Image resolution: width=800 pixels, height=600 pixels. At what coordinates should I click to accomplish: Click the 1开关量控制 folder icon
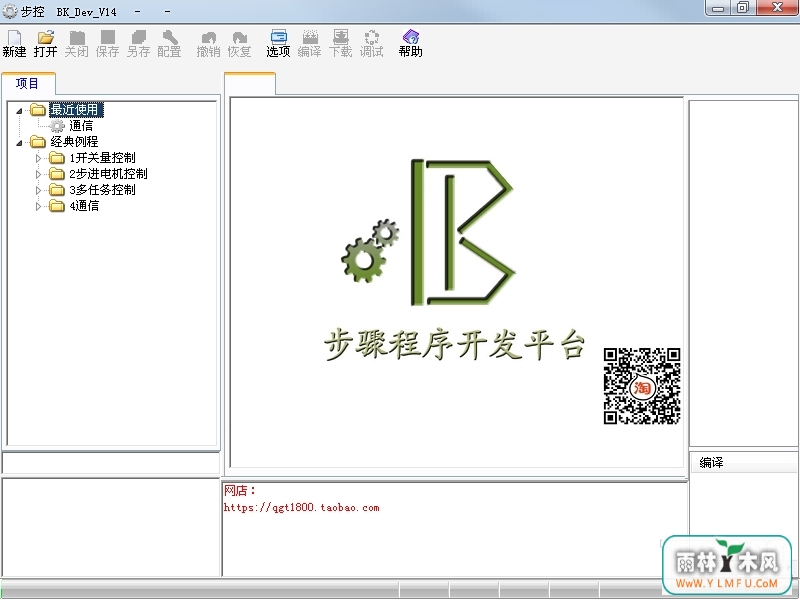(x=57, y=158)
